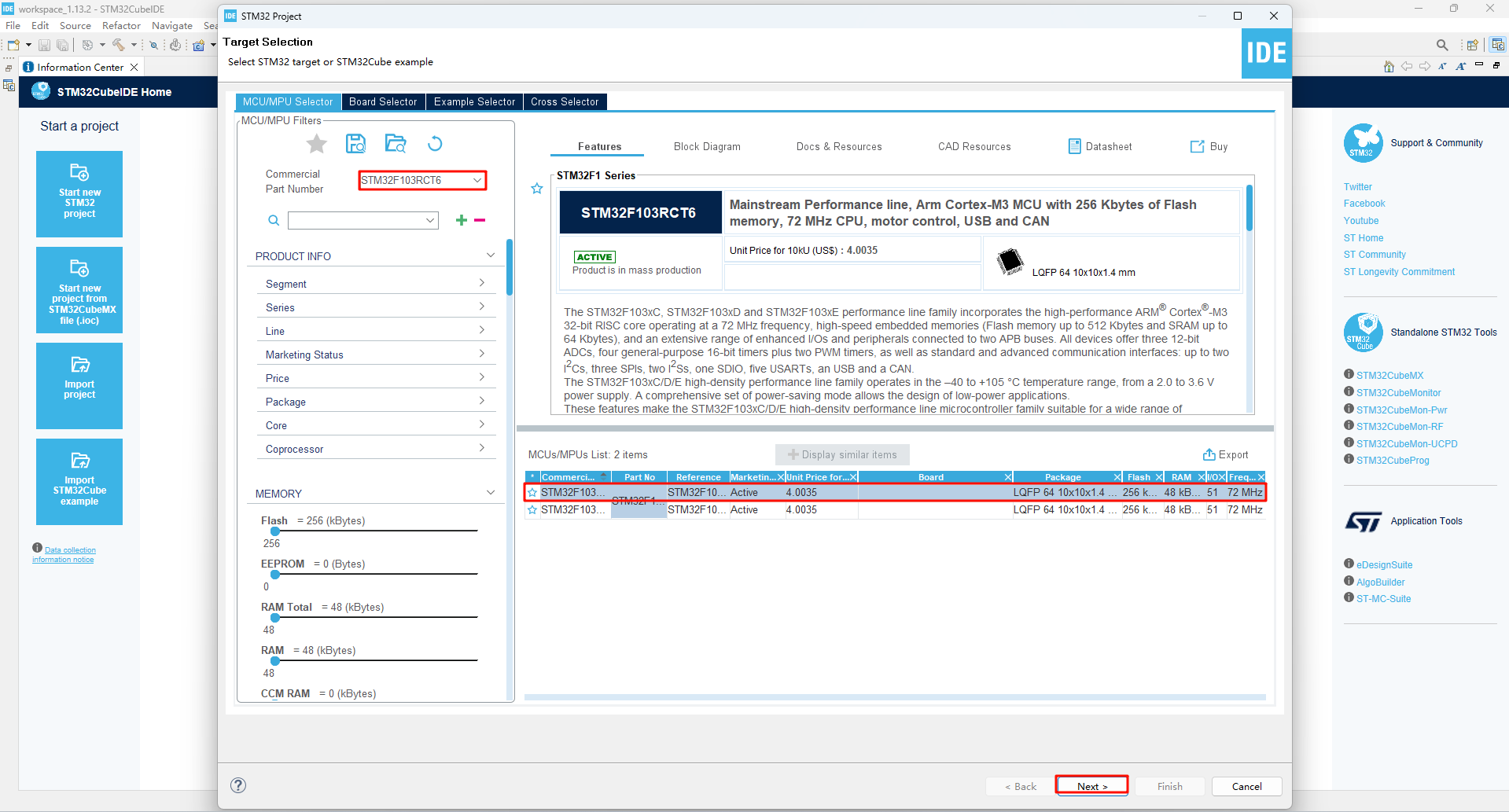Adjust the EEPROM slider handle

pos(275,575)
